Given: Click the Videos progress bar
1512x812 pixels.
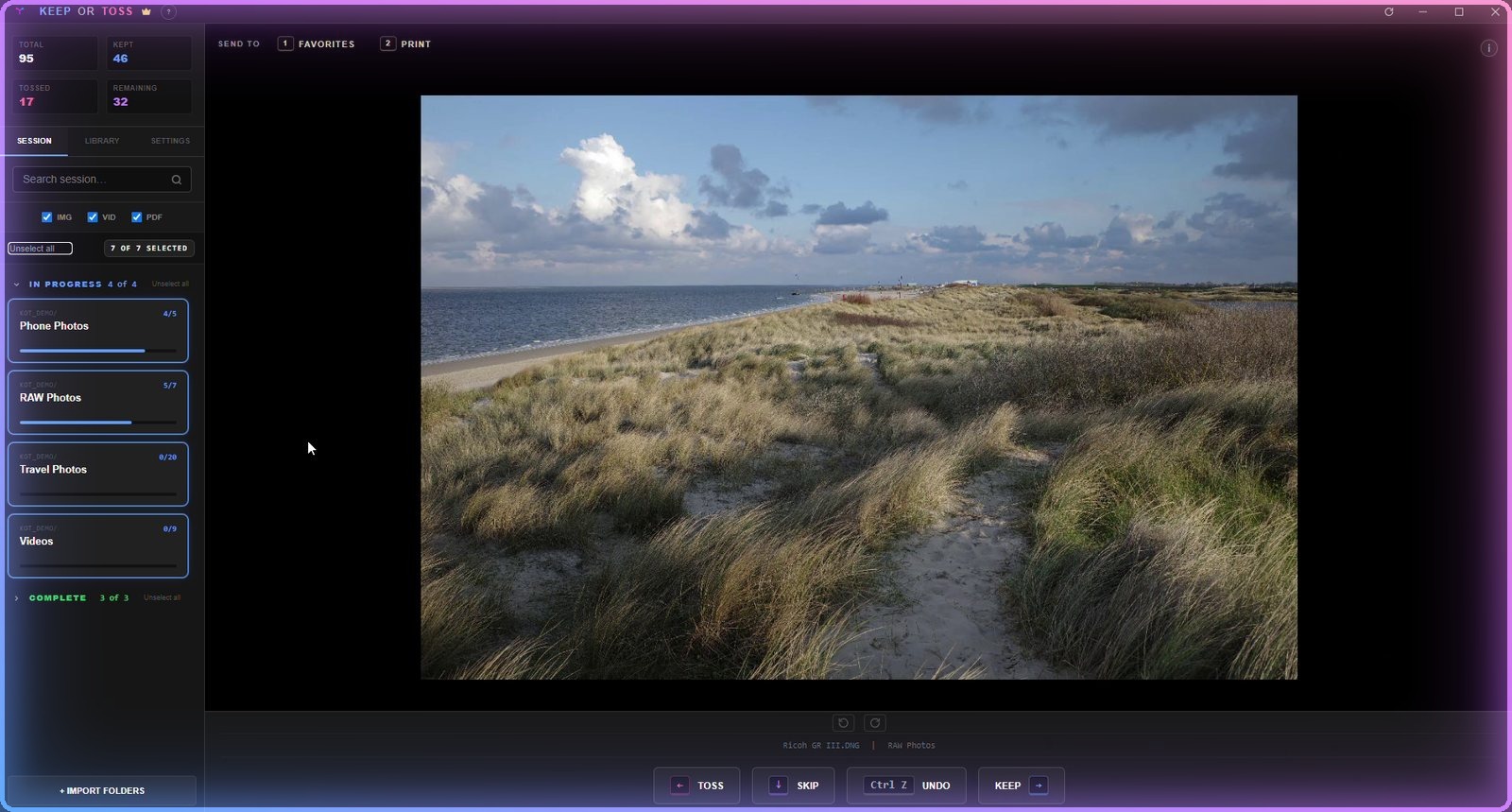Looking at the screenshot, I should click(x=98, y=566).
